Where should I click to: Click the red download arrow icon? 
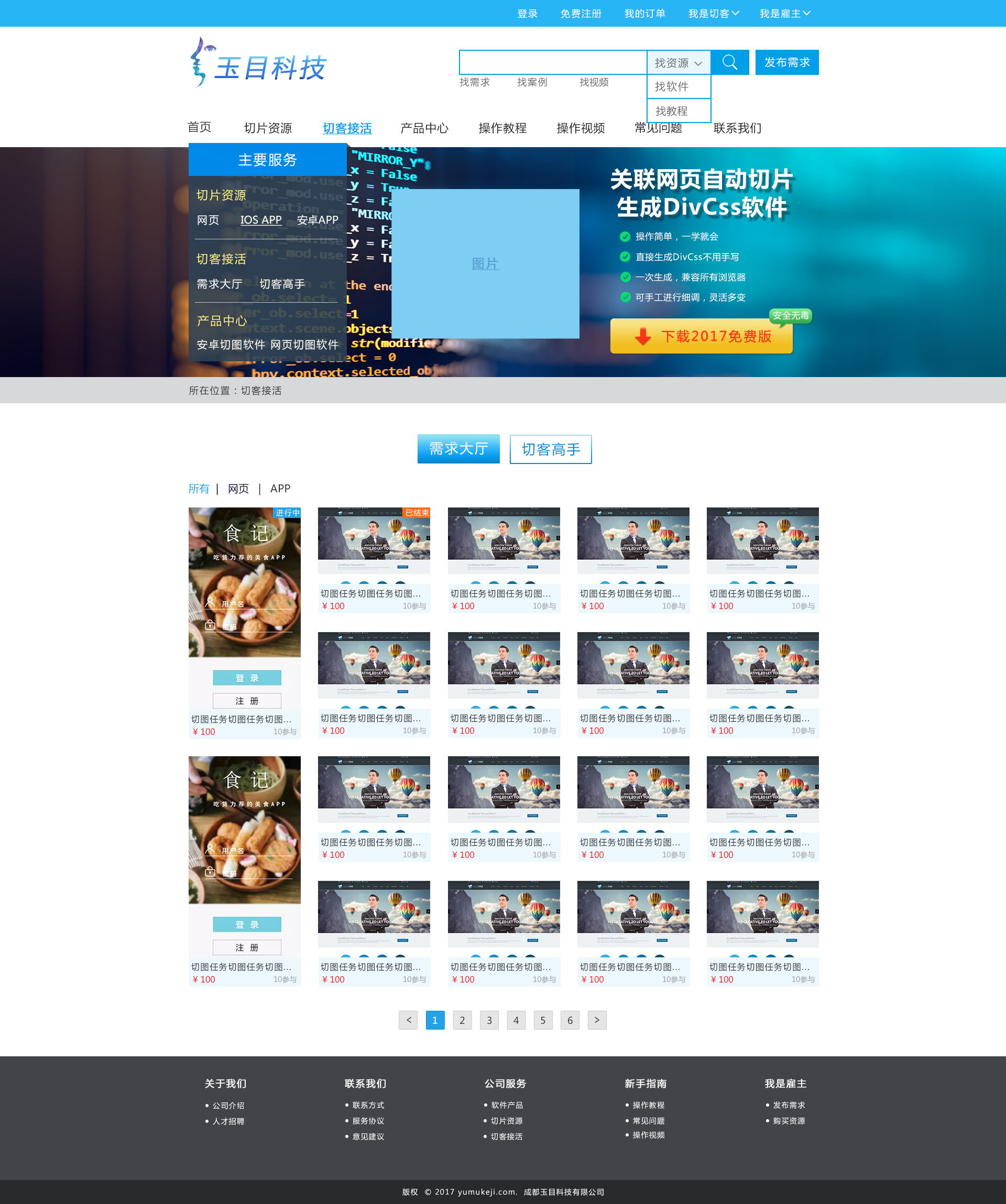643,337
